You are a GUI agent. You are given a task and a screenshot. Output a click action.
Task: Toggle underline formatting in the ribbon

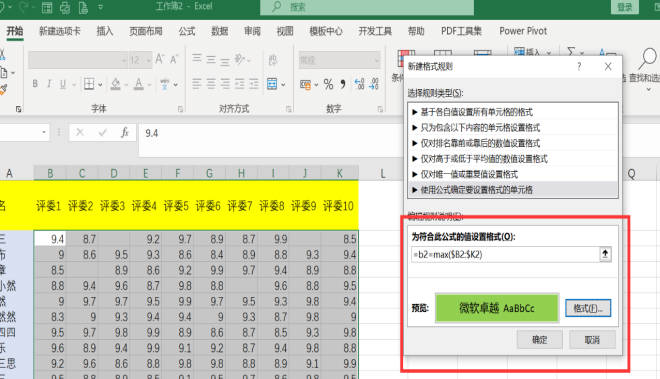(x=63, y=84)
